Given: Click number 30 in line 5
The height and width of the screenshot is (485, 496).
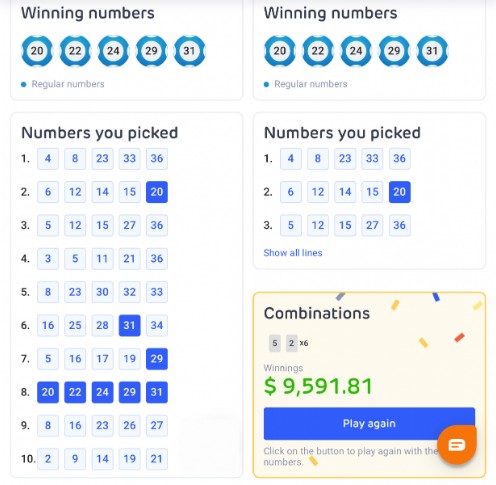Looking at the screenshot, I should point(102,292).
